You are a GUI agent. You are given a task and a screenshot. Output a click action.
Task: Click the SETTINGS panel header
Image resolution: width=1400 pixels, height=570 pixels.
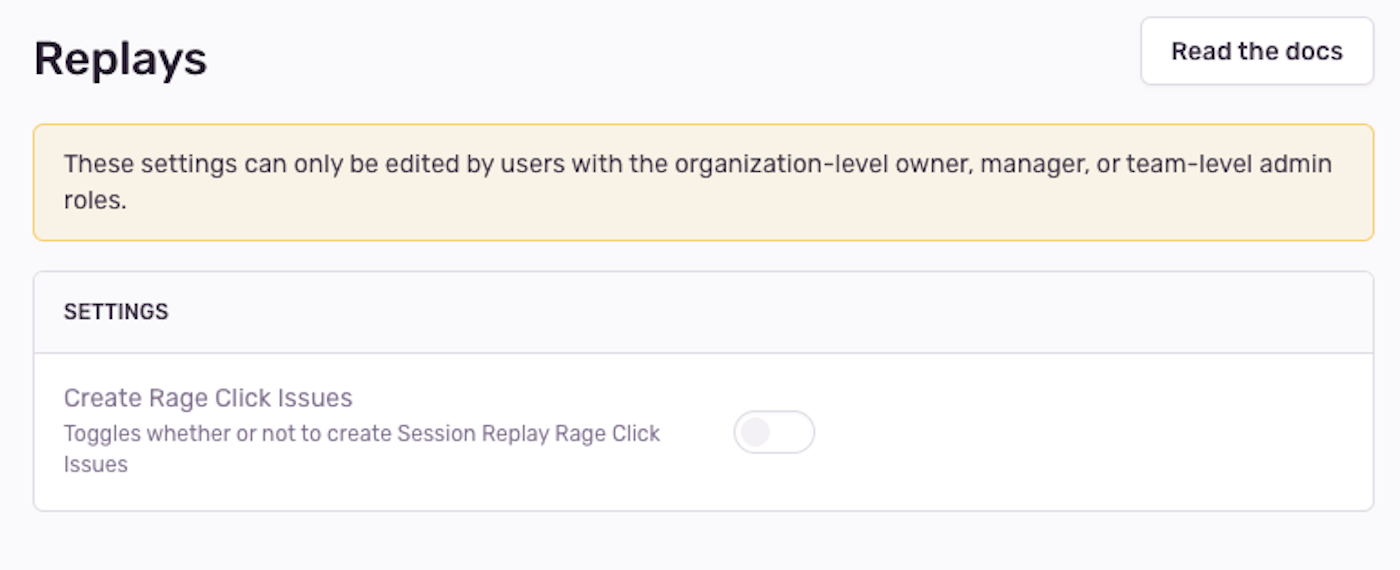(x=116, y=312)
